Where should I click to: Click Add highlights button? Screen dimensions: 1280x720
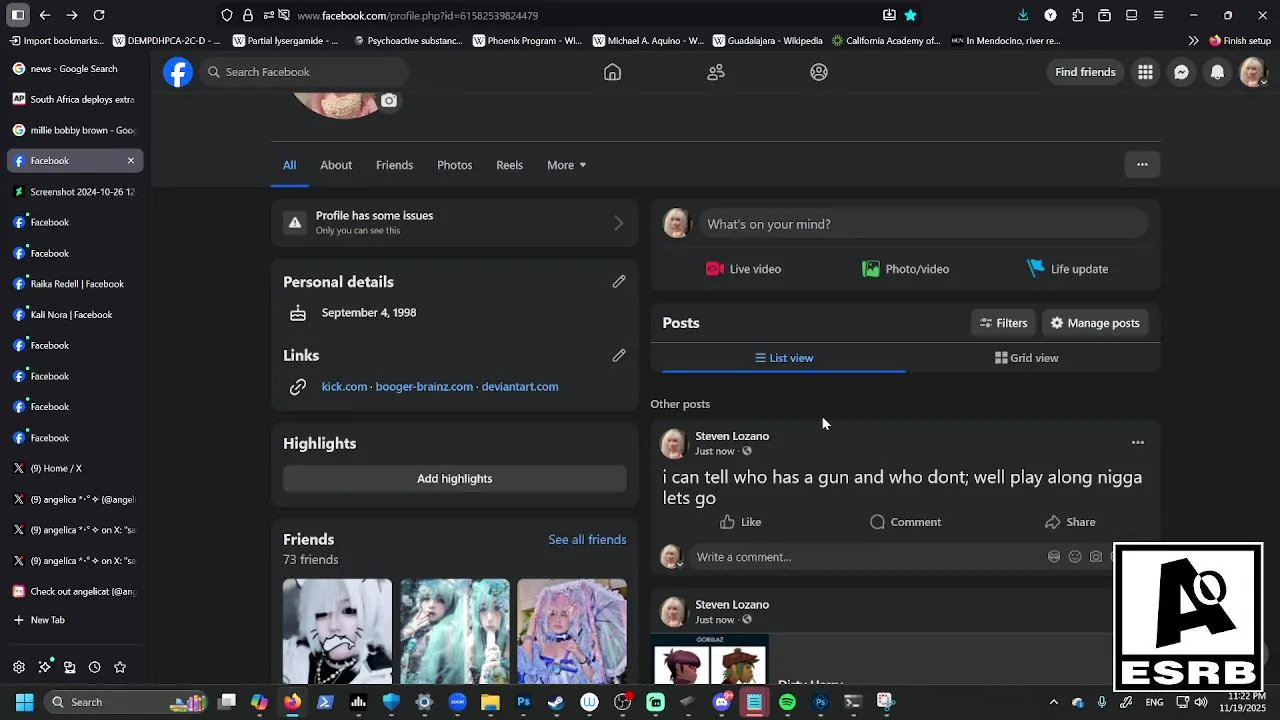pos(454,479)
